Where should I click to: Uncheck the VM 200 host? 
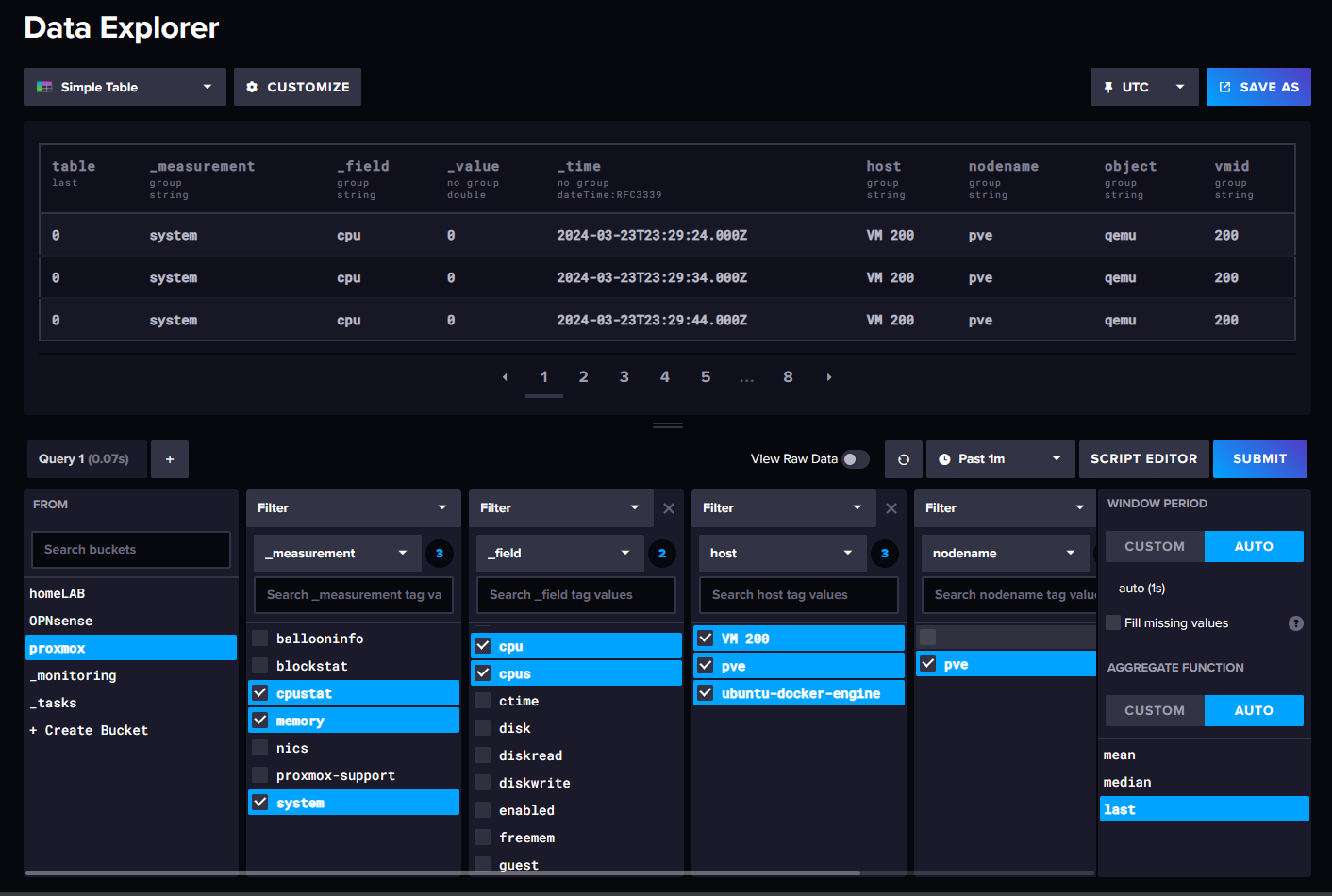click(x=706, y=639)
